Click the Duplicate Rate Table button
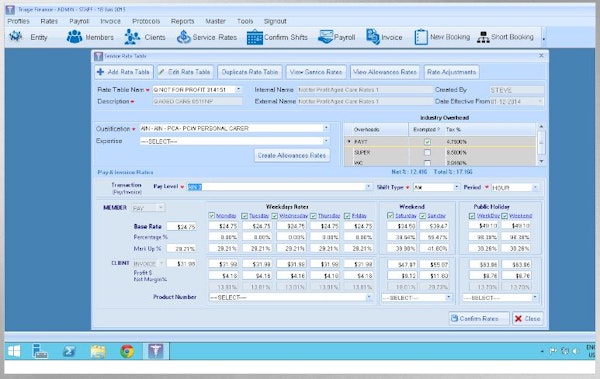Screen dimensions: 600x379 (x=250, y=72)
